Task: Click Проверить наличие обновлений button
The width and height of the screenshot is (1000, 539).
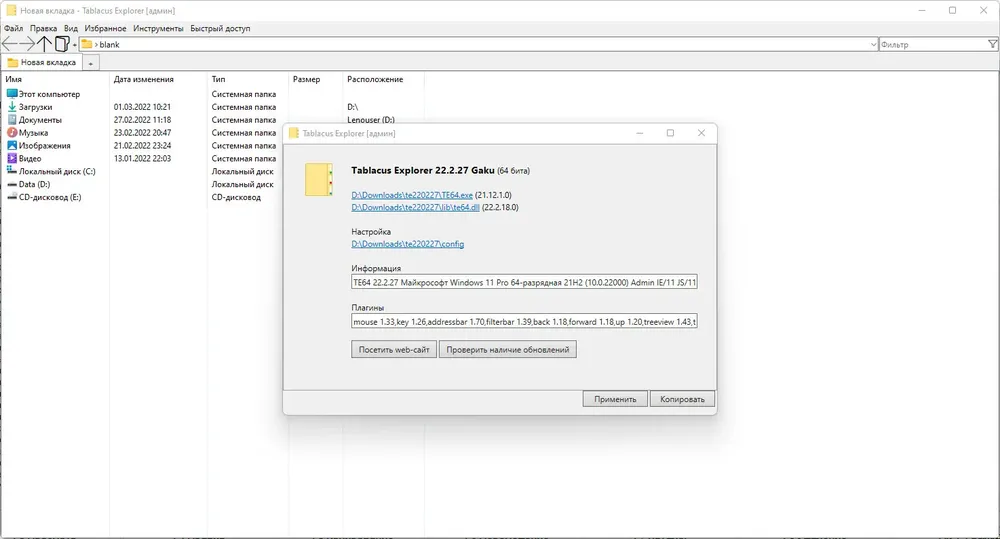Action: pos(508,350)
